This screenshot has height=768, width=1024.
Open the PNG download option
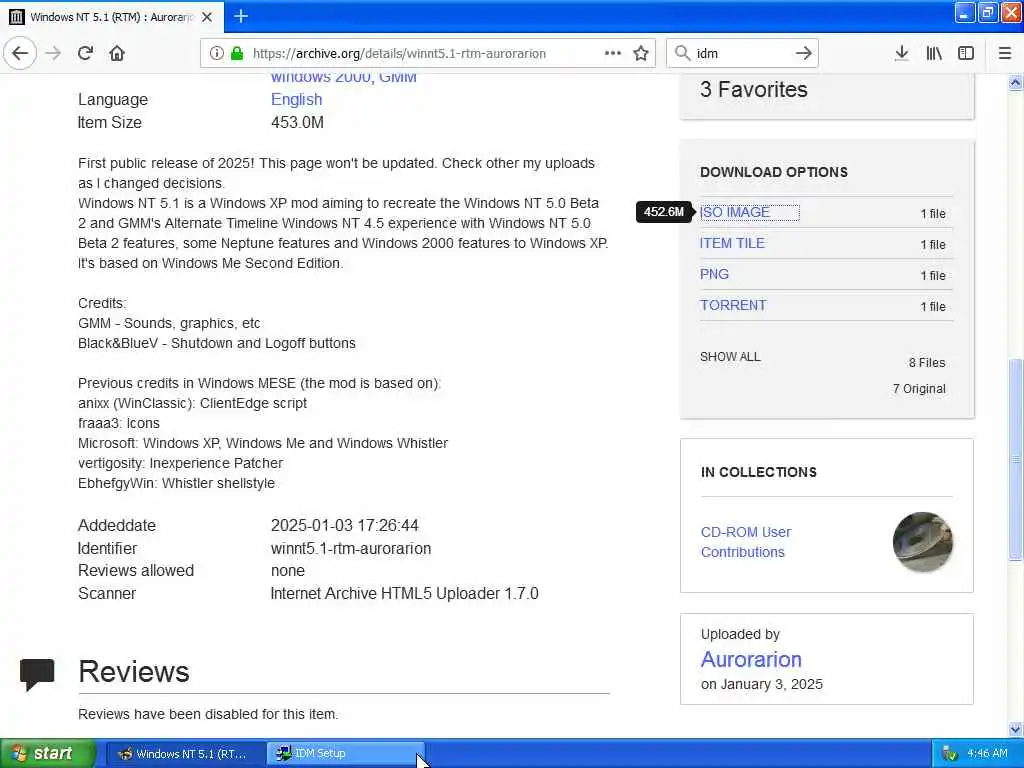pos(714,274)
